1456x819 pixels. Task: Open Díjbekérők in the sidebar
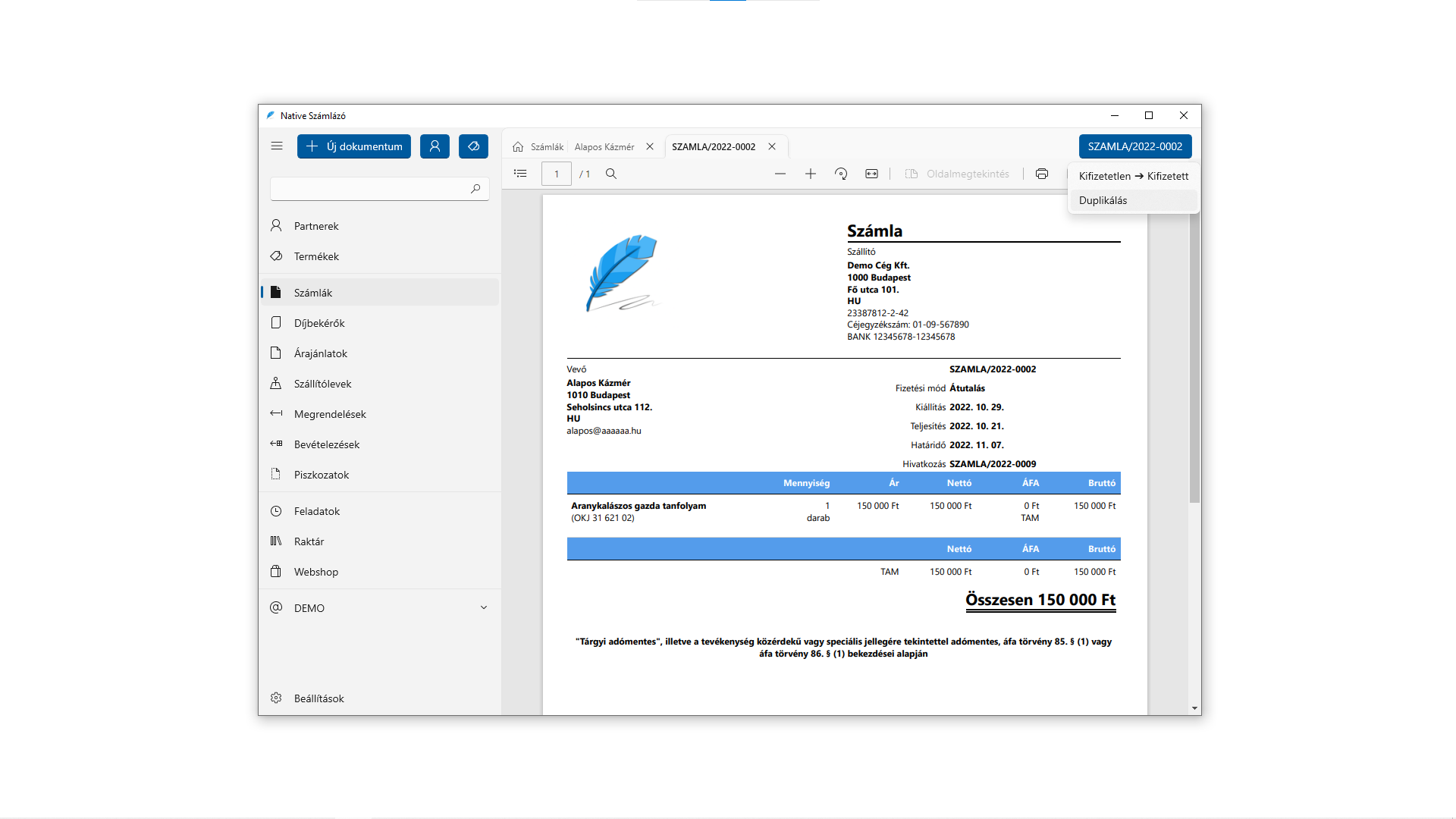point(319,323)
